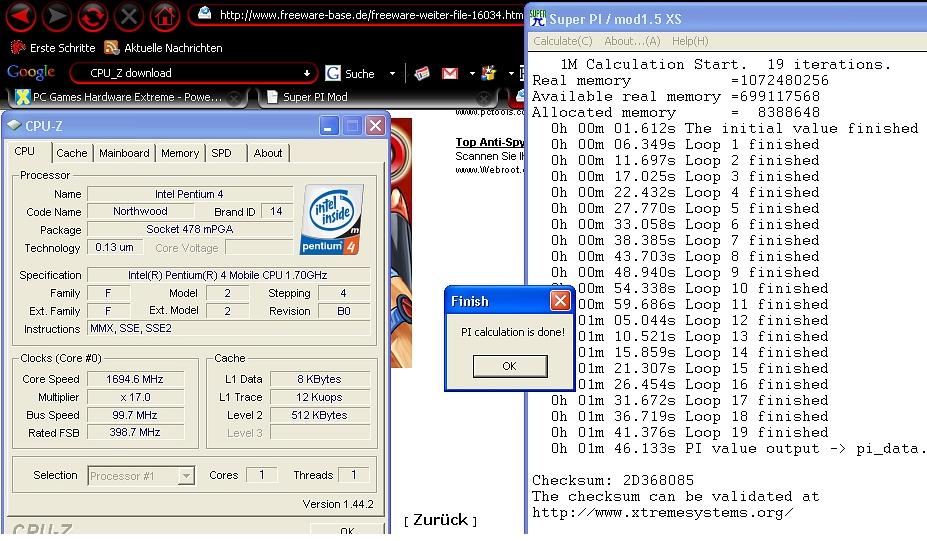927x541 pixels.
Task: Open the Suche options dropdown arrow
Action: [392, 73]
